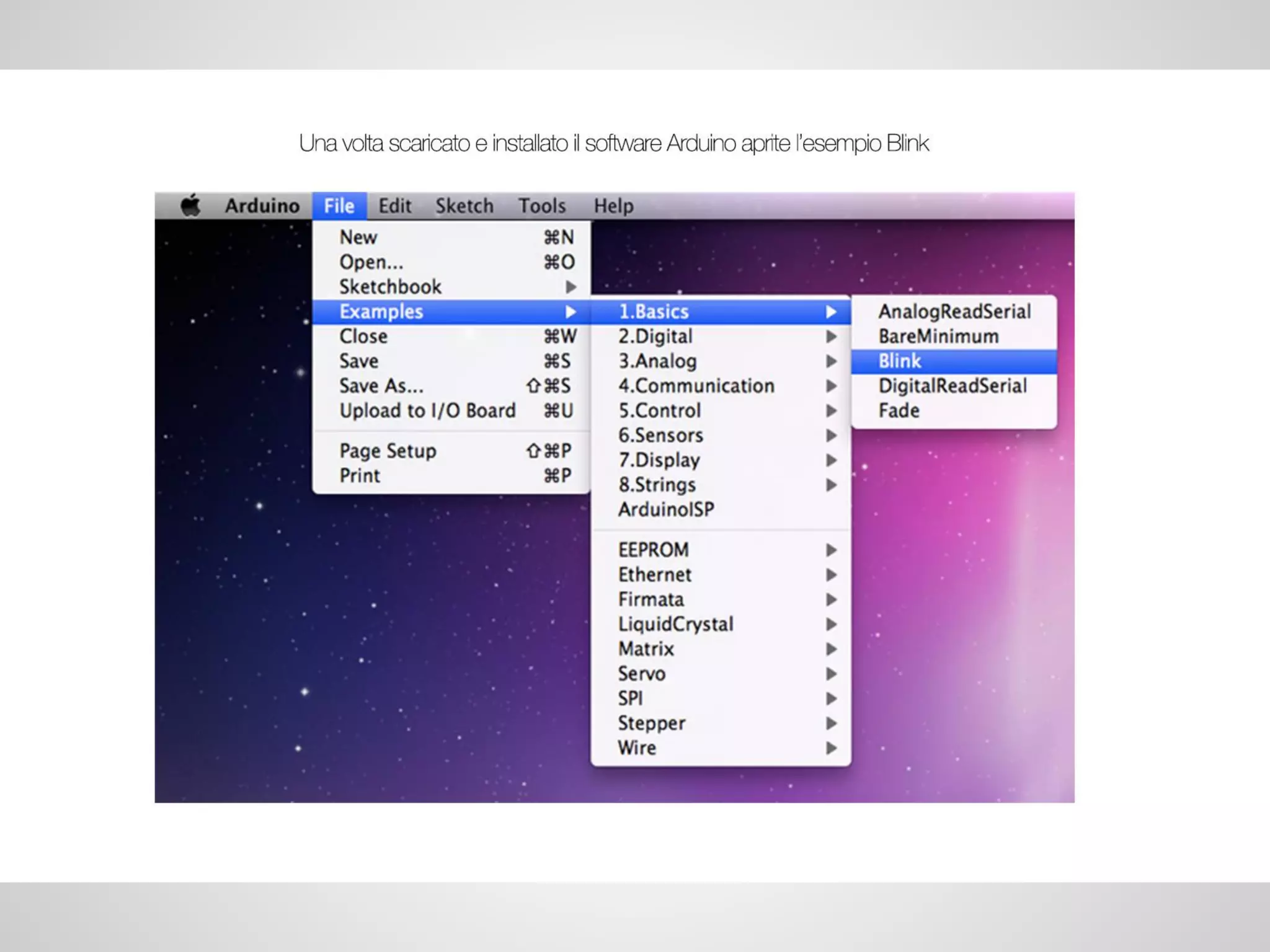Viewport: 1270px width, 952px height.
Task: Expand the Matrix library examples
Action: (721, 649)
